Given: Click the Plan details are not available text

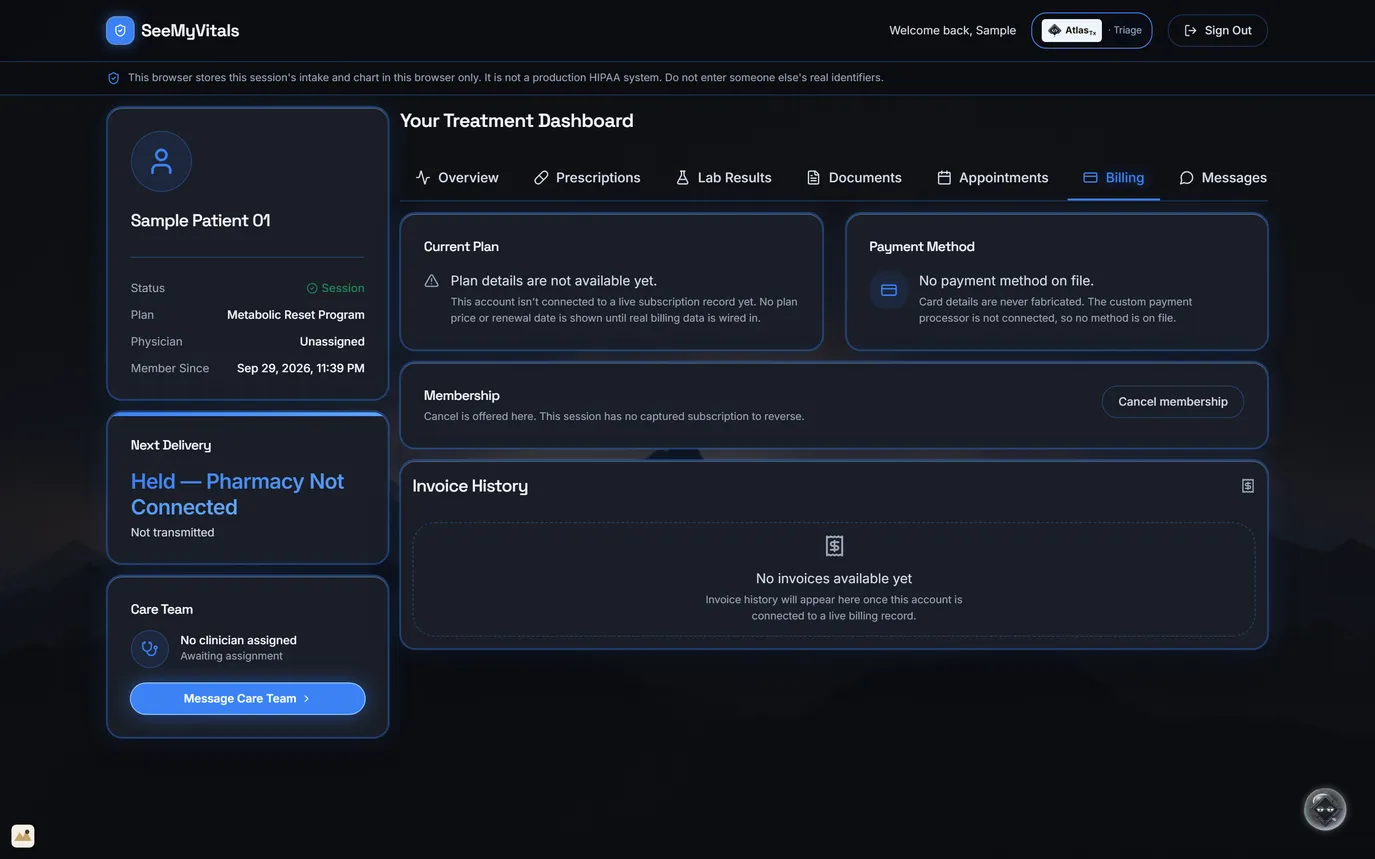Looking at the screenshot, I should [554, 281].
